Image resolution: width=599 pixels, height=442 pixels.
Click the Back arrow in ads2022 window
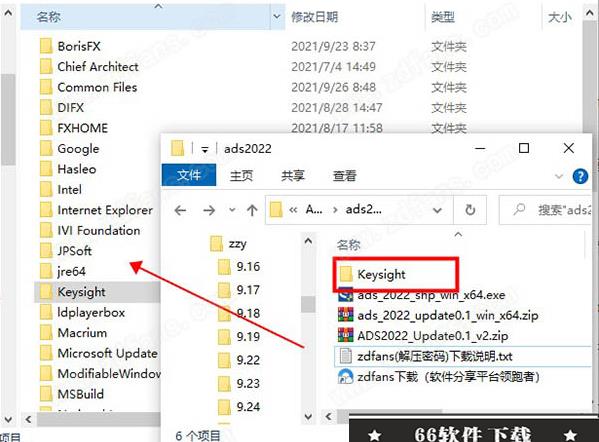tap(180, 210)
